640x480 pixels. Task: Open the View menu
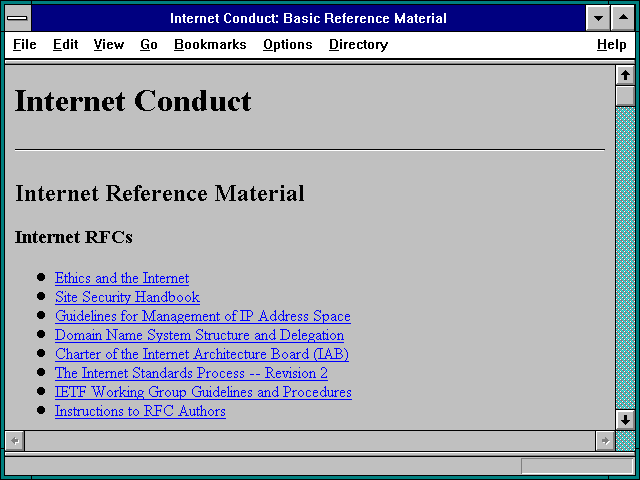pyautogui.click(x=109, y=44)
